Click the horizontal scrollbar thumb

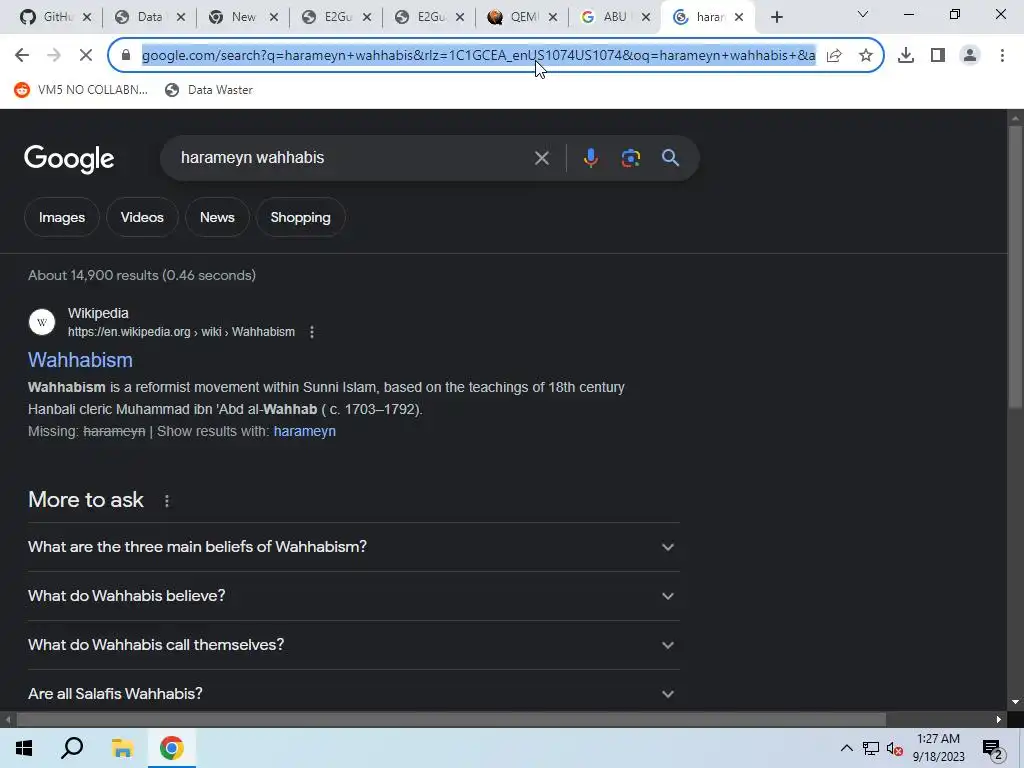[451, 720]
